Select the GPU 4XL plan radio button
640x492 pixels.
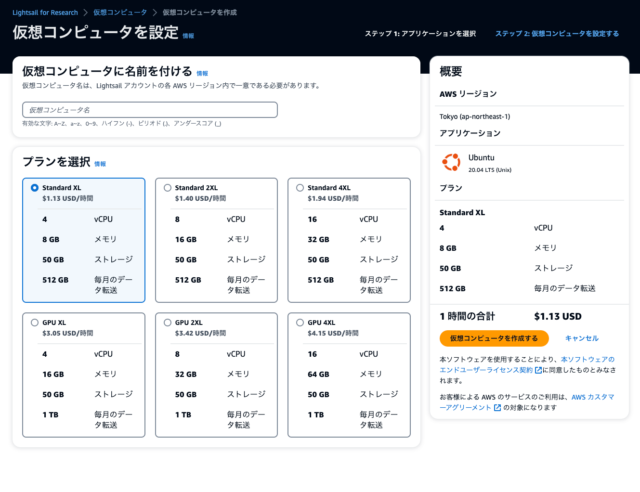click(300, 323)
